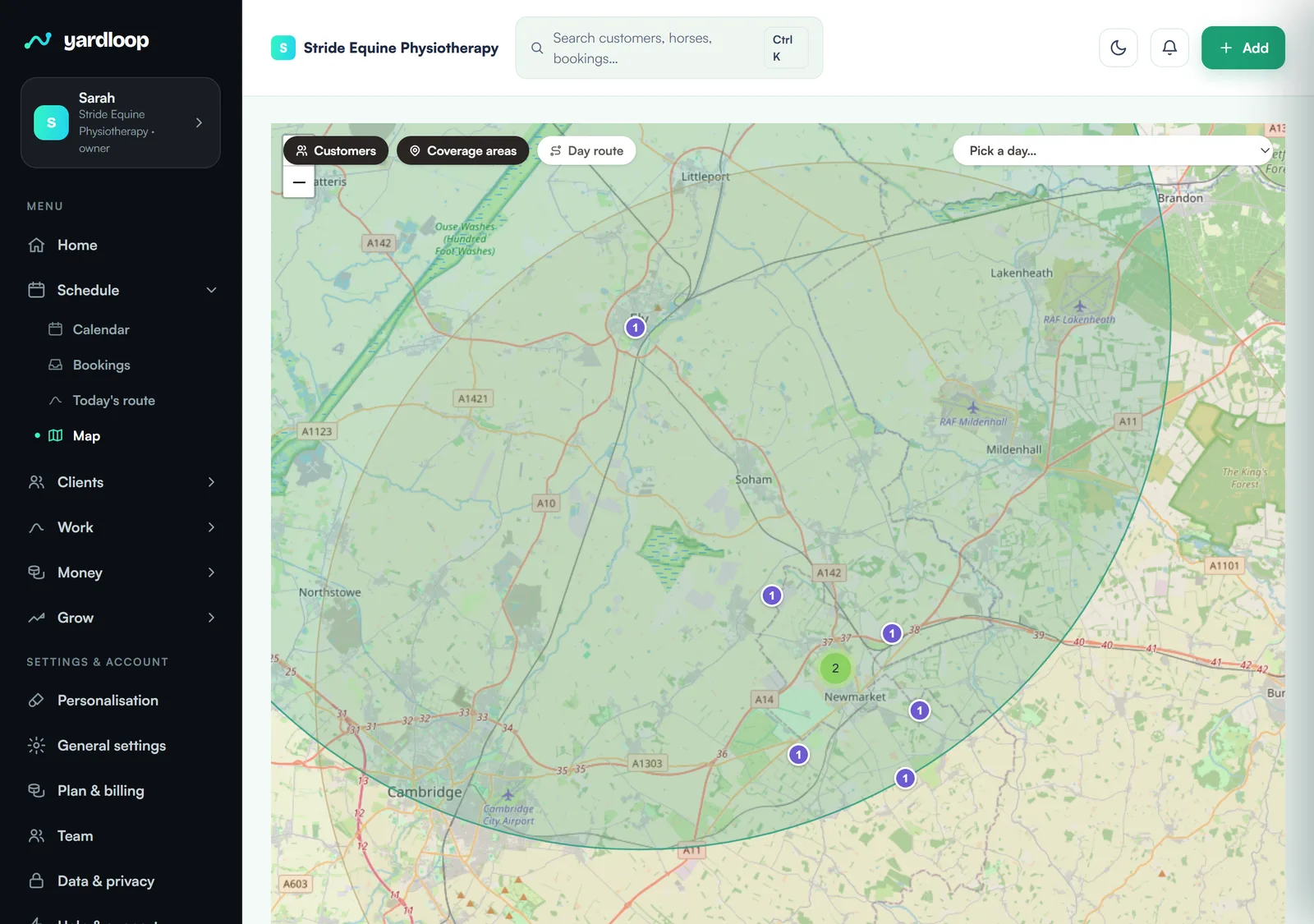The width and height of the screenshot is (1314, 924).
Task: Click the Plan & billing icon
Action: click(36, 791)
